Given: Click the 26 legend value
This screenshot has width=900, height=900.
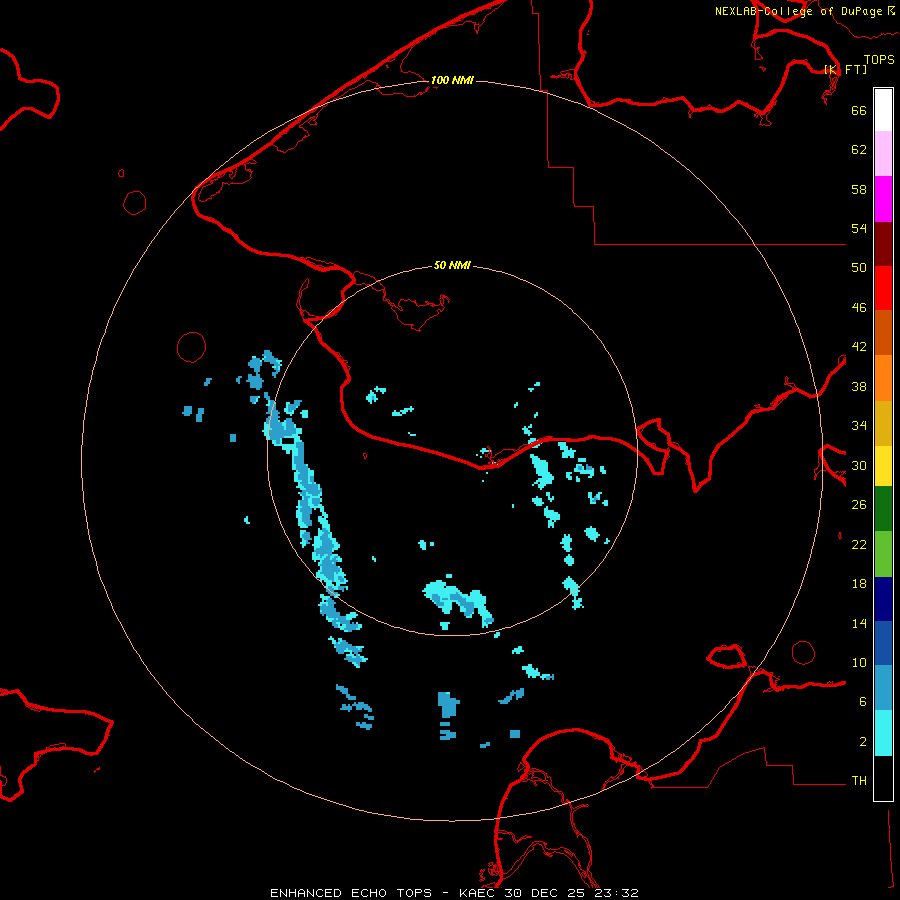Looking at the screenshot, I should click(x=859, y=505).
